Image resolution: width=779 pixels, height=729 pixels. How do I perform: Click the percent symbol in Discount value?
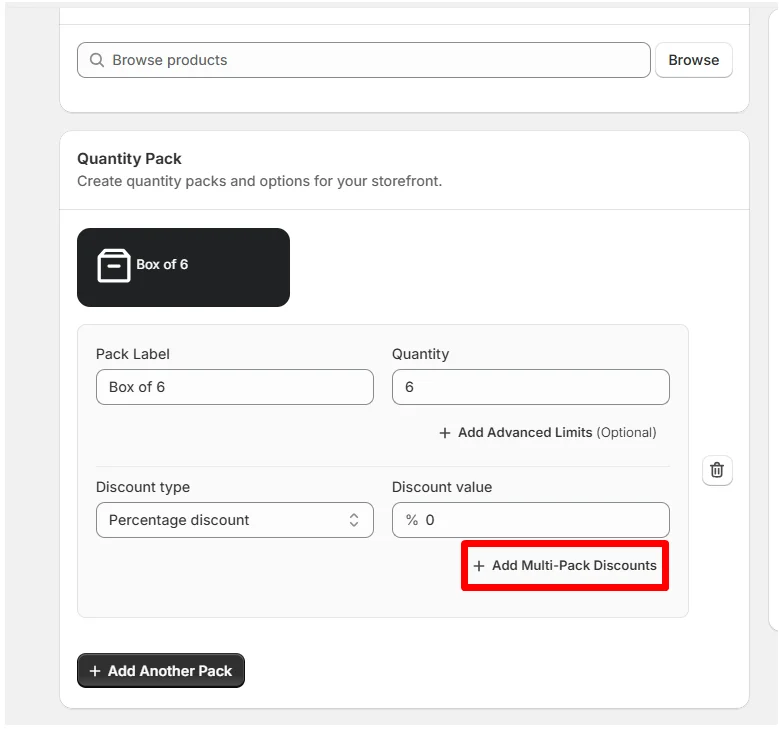tap(412, 520)
